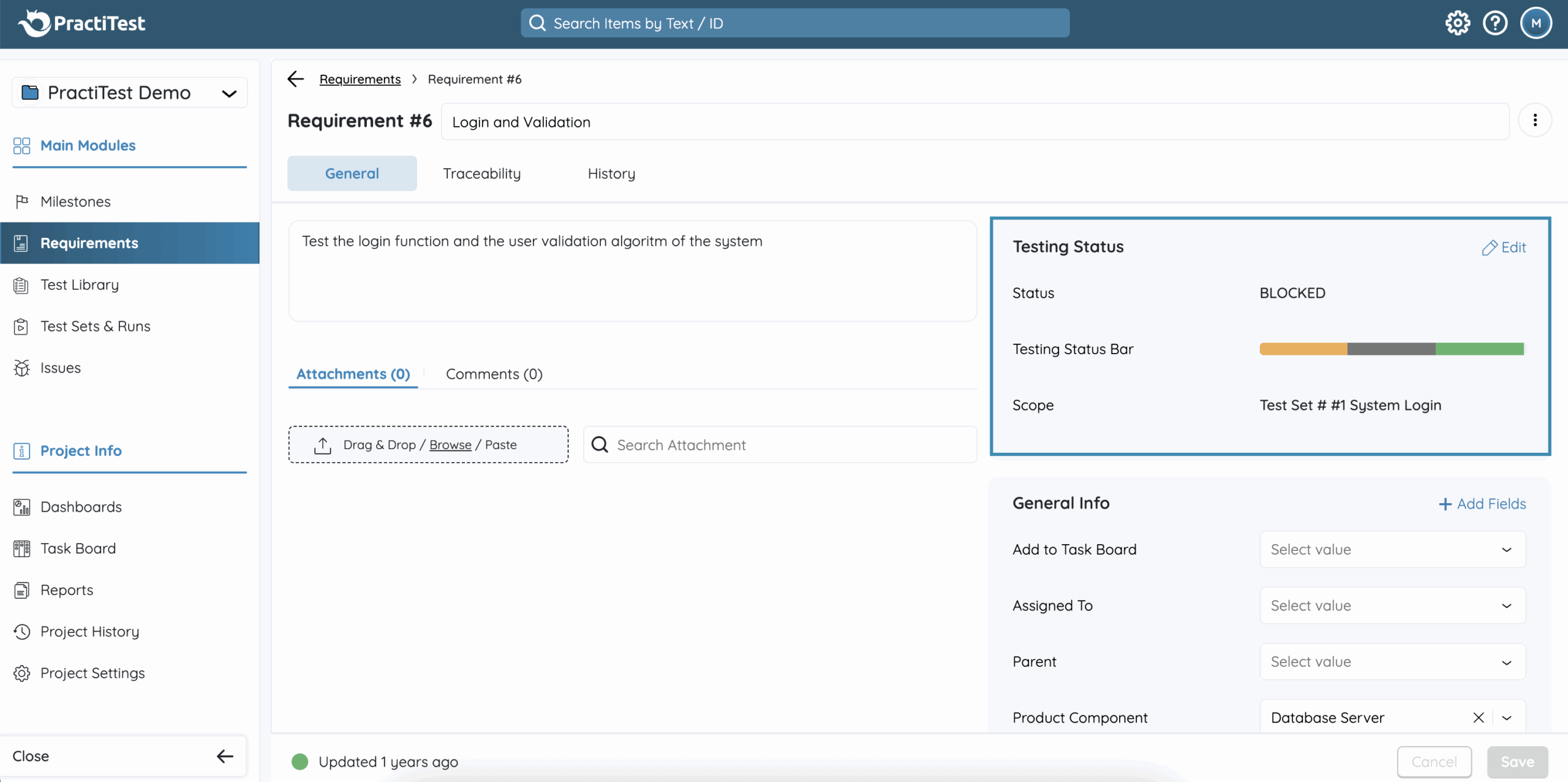Open the Comments tab
1568x782 pixels.
coord(494,374)
